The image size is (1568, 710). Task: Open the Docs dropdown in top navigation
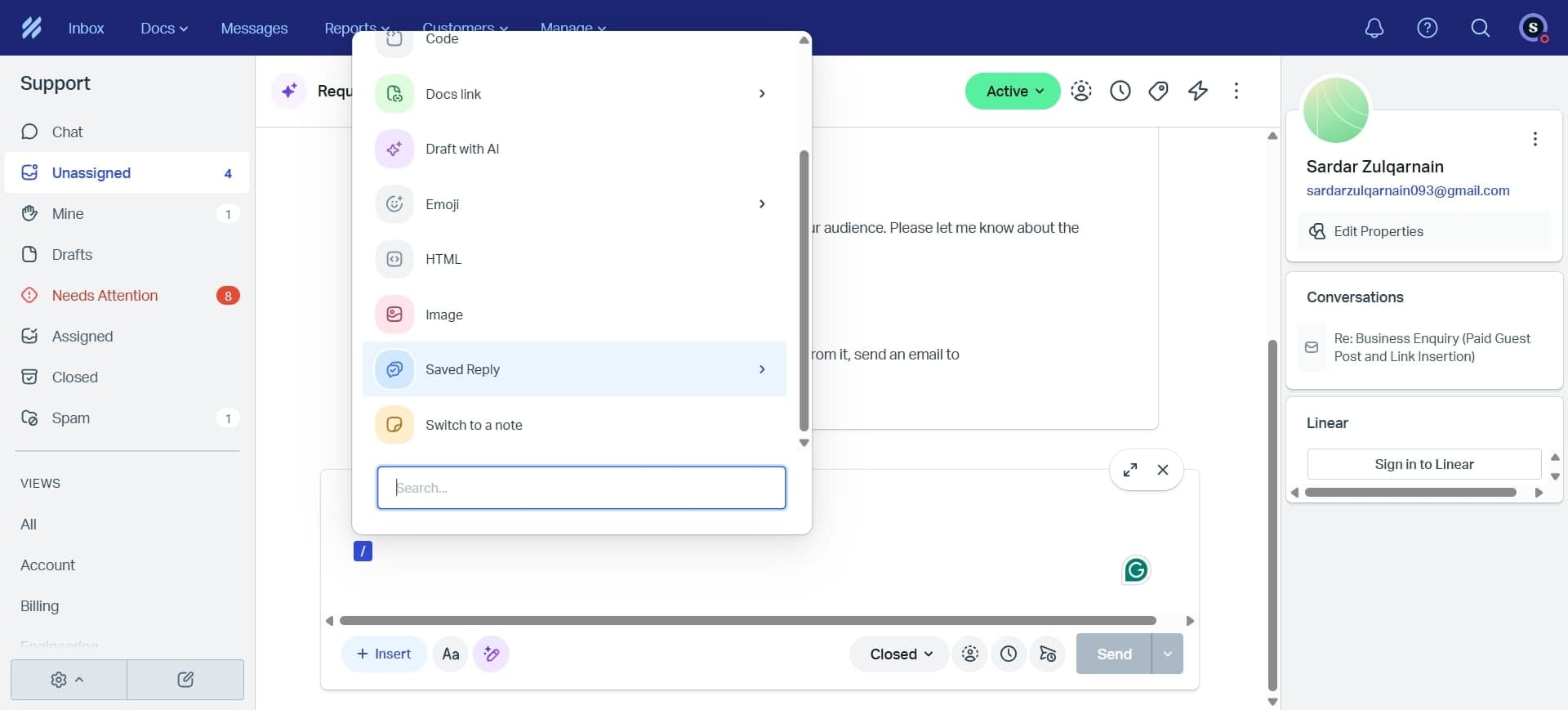(164, 29)
